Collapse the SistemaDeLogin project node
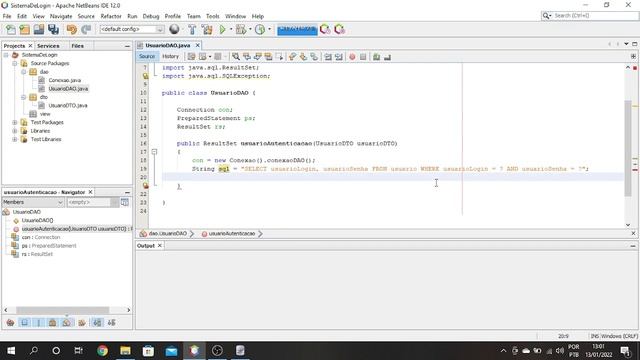The width and height of the screenshot is (640, 360). coord(6,55)
